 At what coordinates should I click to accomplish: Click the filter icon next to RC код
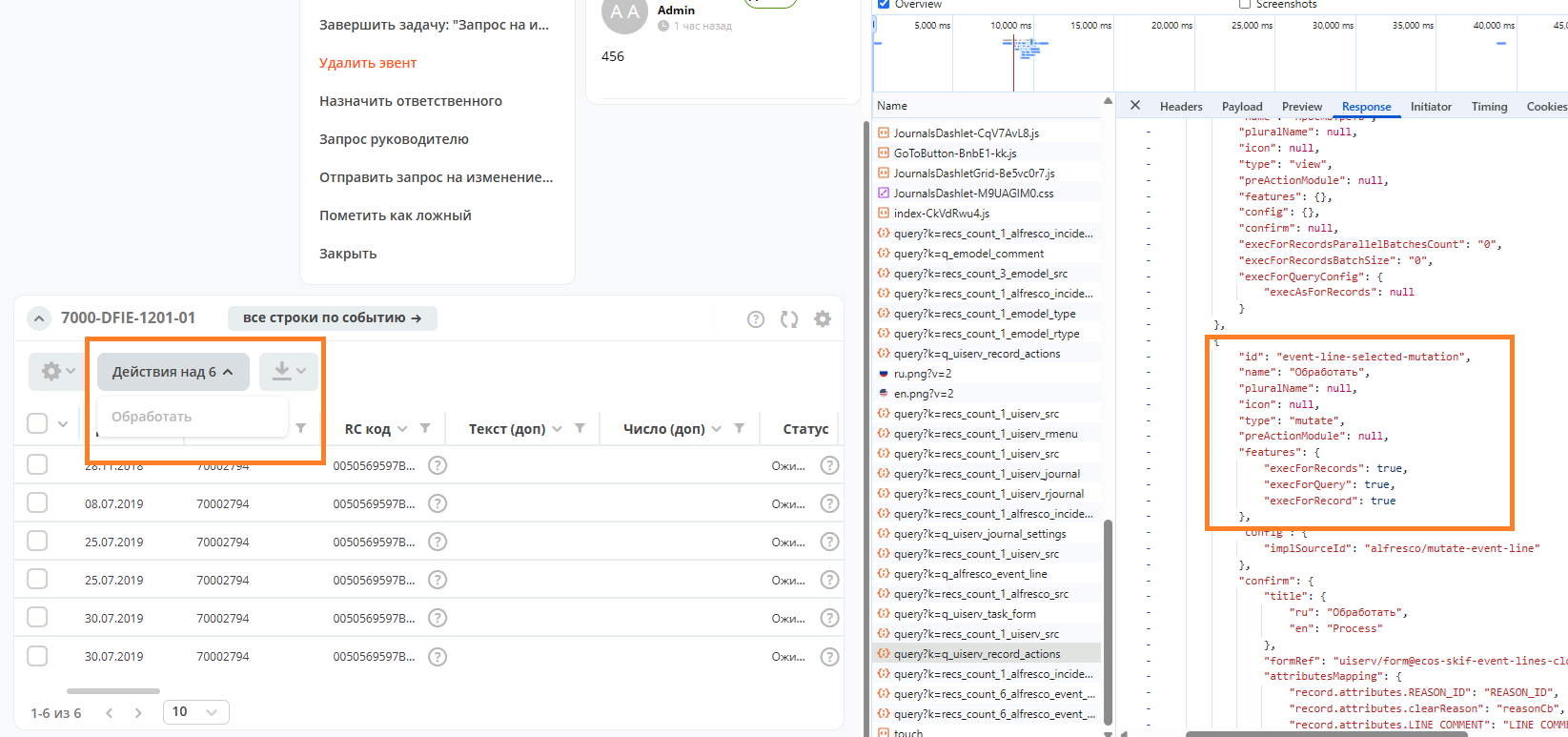pyautogui.click(x=425, y=429)
